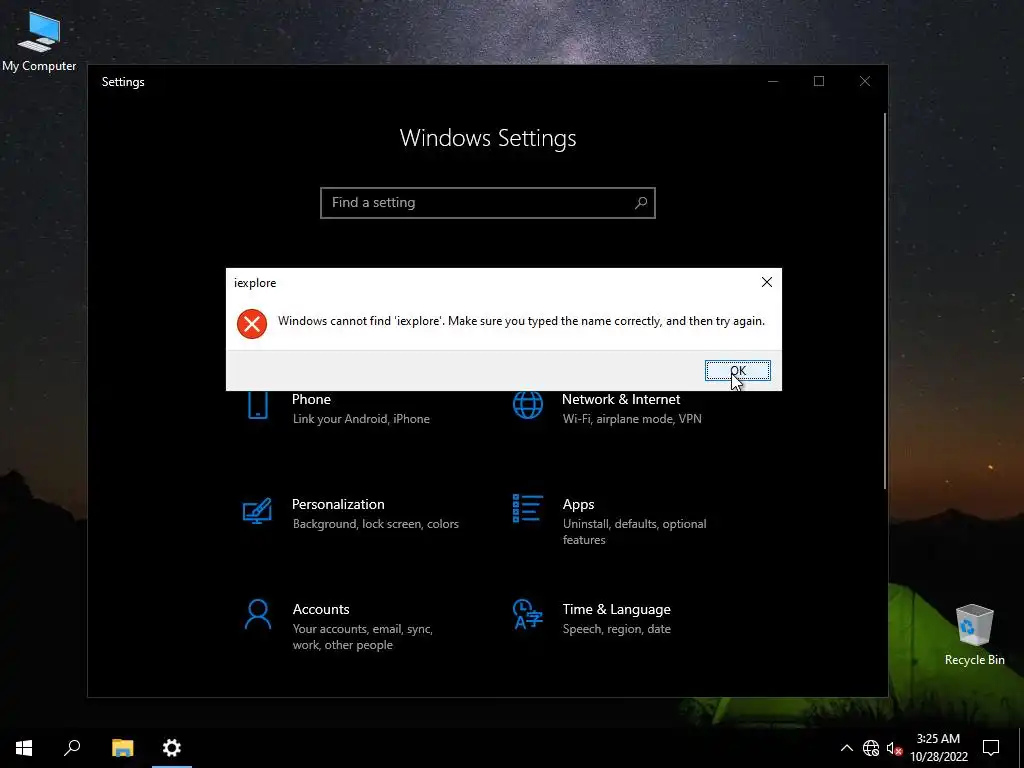The image size is (1024, 768).
Task: Open Time & Language settings label
Action: (616, 609)
